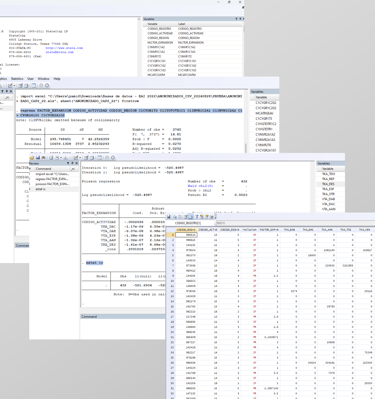
Task: Click the Save icon in Data Editor toolbar
Action: [168, 217]
